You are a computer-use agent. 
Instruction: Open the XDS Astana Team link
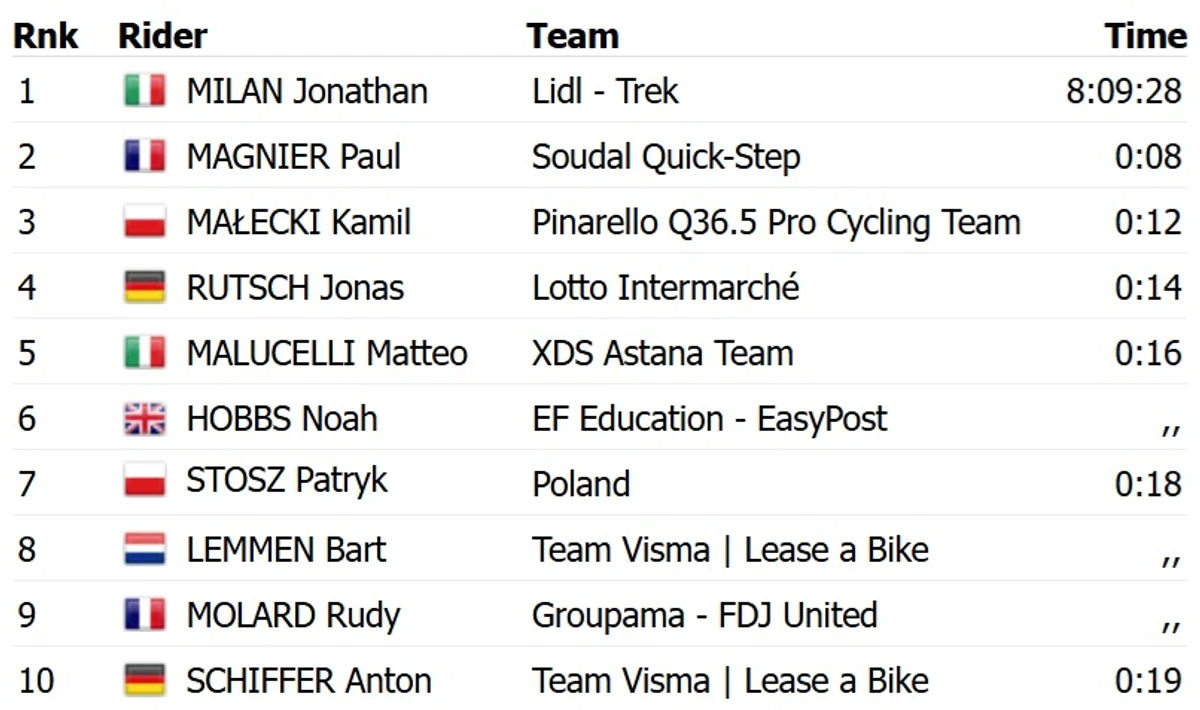[663, 353]
